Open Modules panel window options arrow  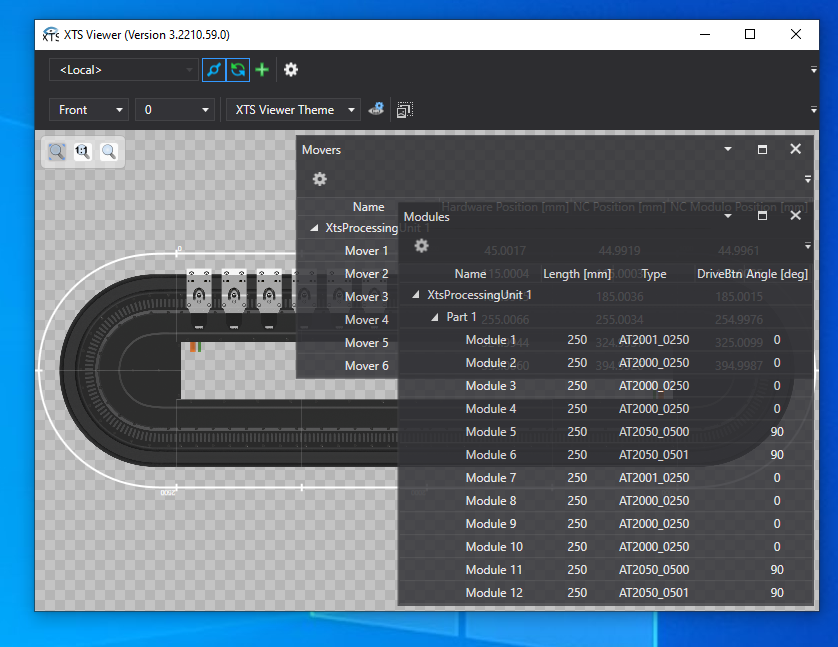pos(728,216)
